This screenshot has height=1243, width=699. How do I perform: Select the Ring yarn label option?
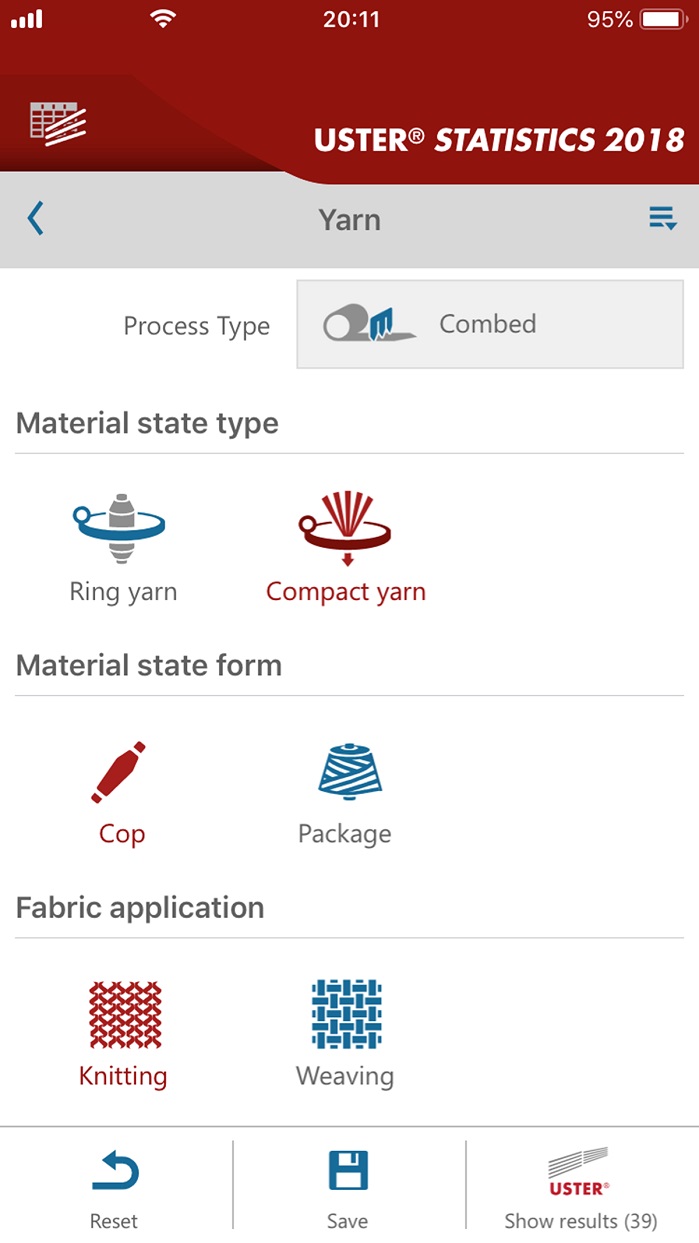pos(123,592)
